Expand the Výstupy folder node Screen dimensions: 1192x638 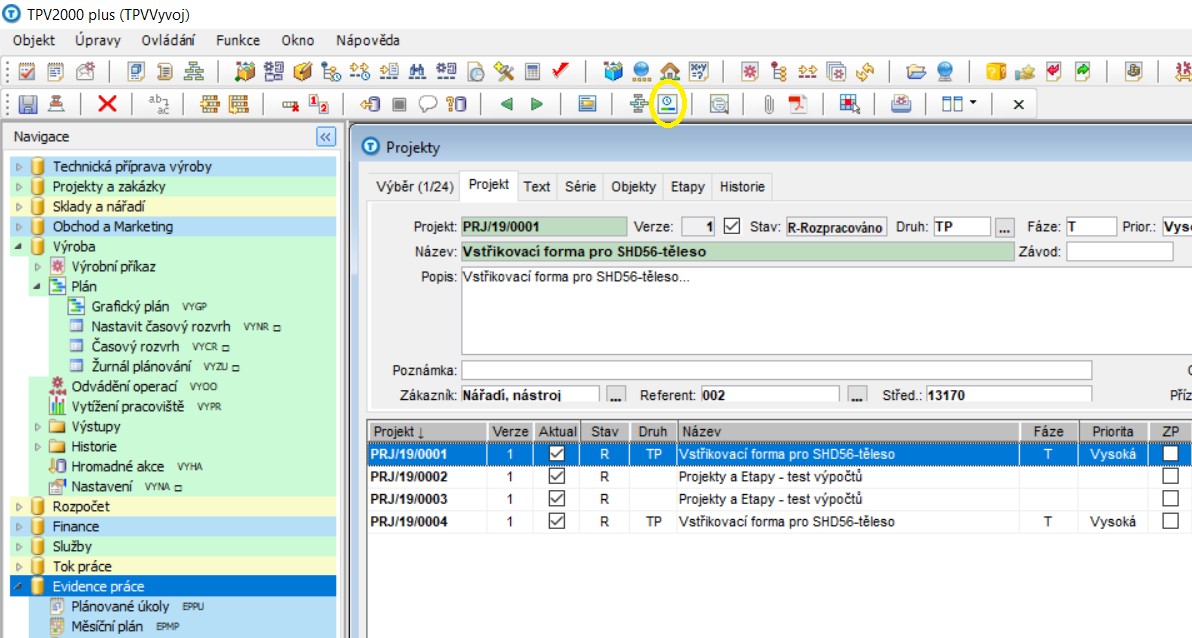pos(37,427)
